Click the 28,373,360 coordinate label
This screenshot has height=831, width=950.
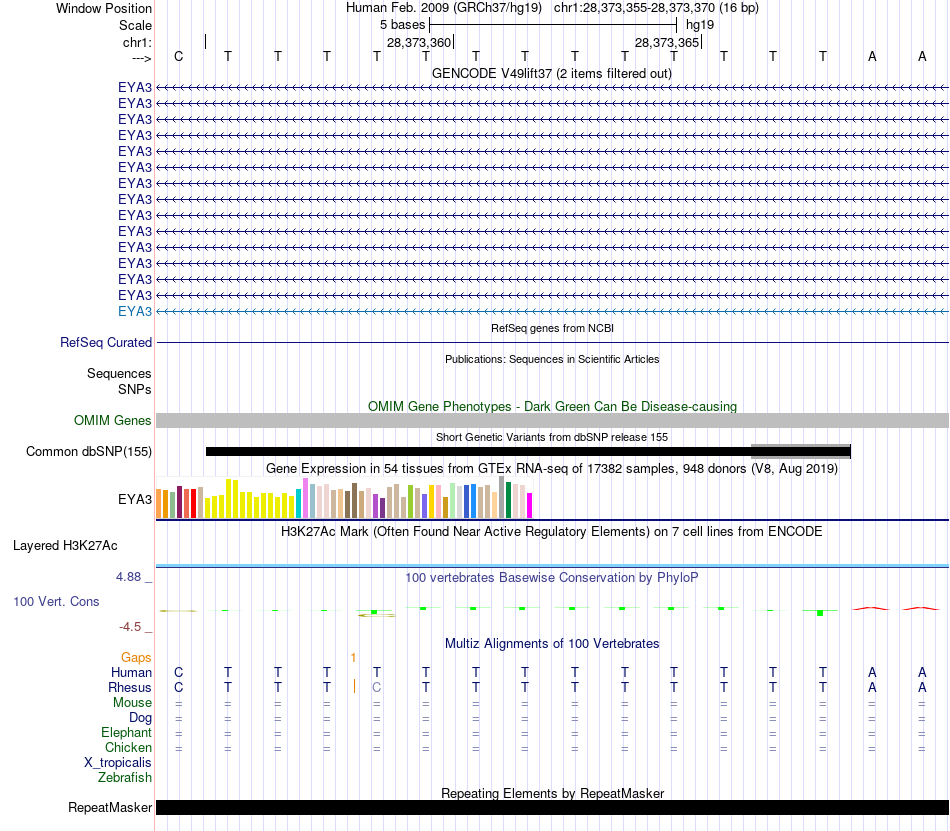click(x=419, y=42)
